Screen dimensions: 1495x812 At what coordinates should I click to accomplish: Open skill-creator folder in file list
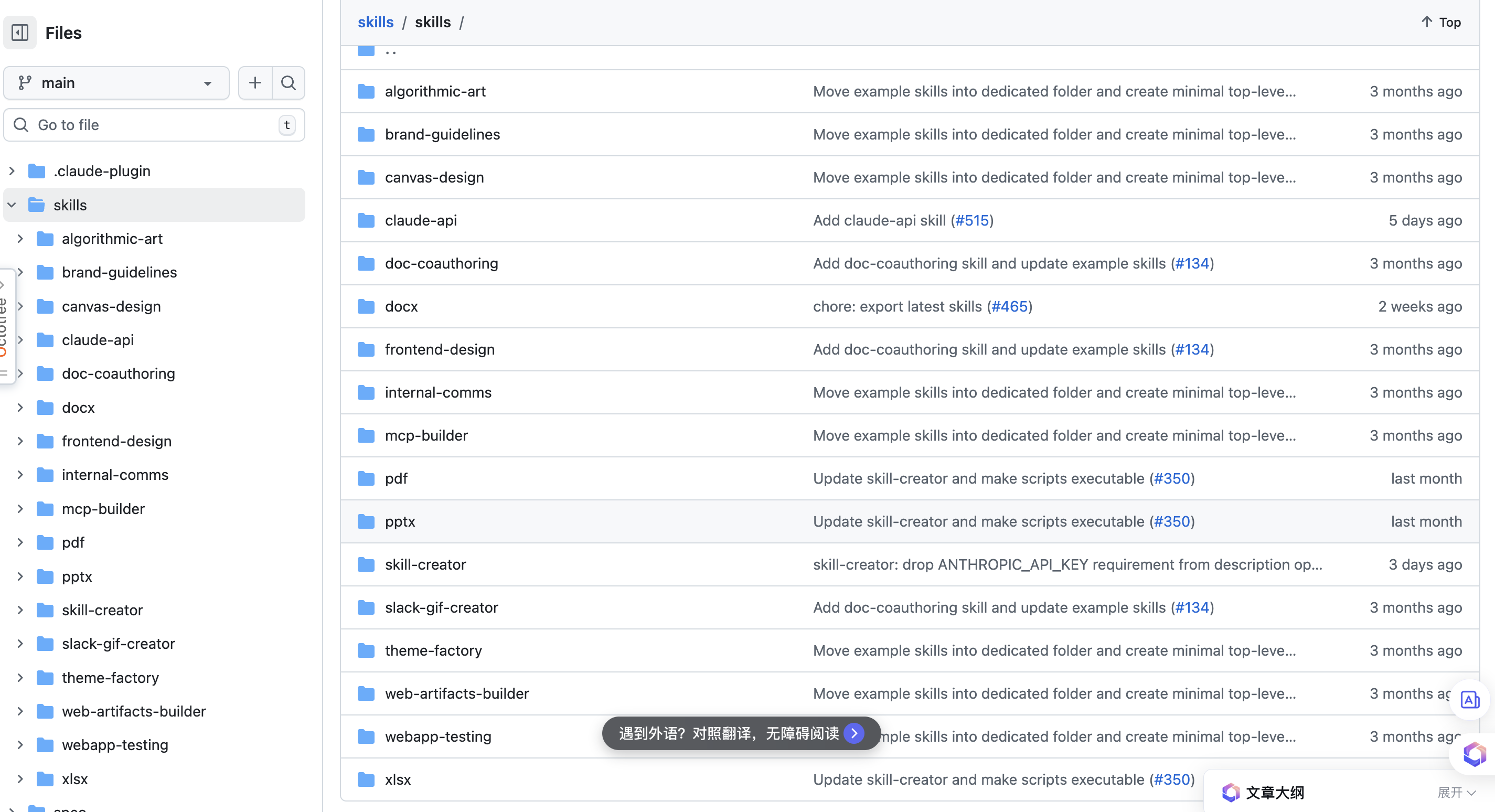coord(425,564)
